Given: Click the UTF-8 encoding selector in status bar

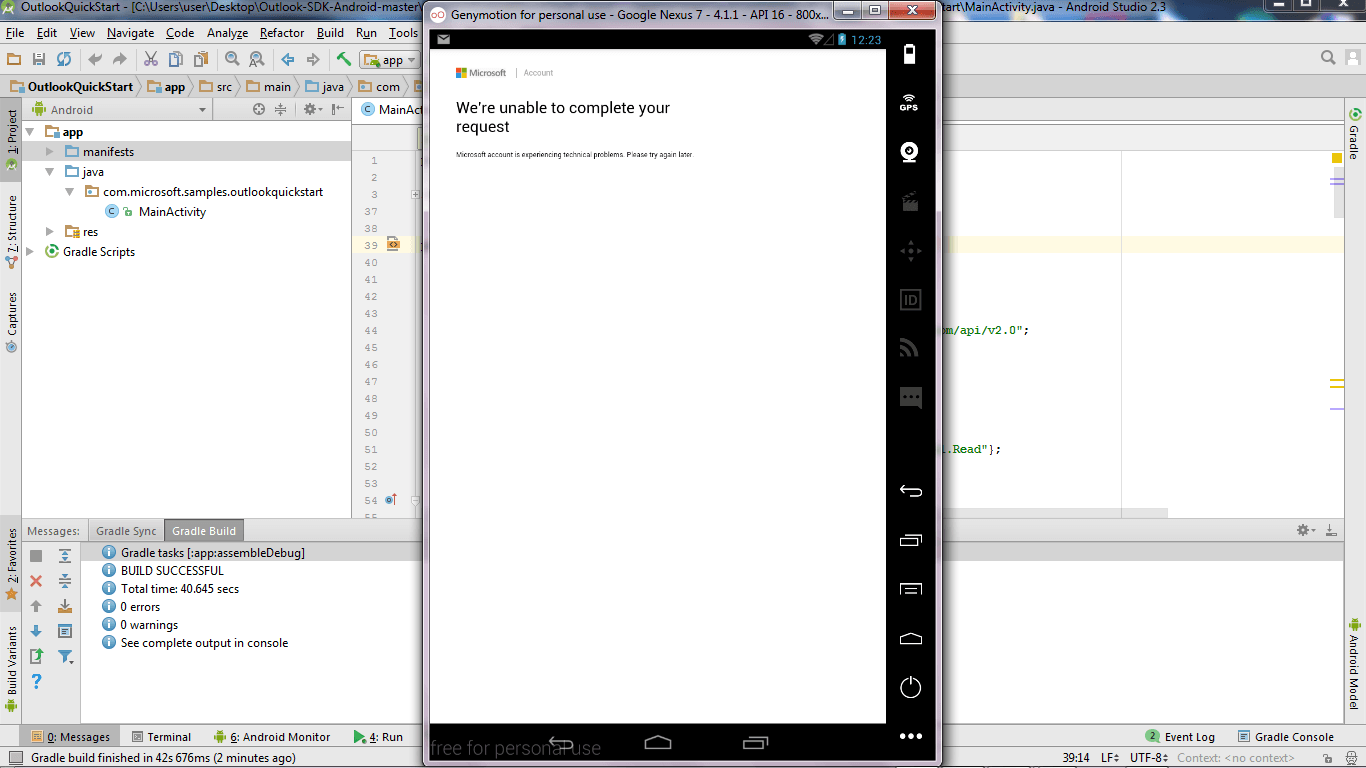Looking at the screenshot, I should pyautogui.click(x=1149, y=758).
